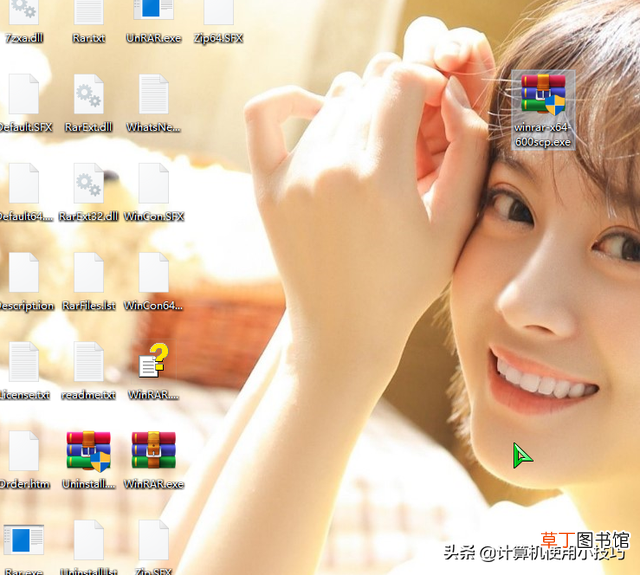Click the WinRAR help file icon
This screenshot has height=575, width=640.
pyautogui.click(x=153, y=360)
